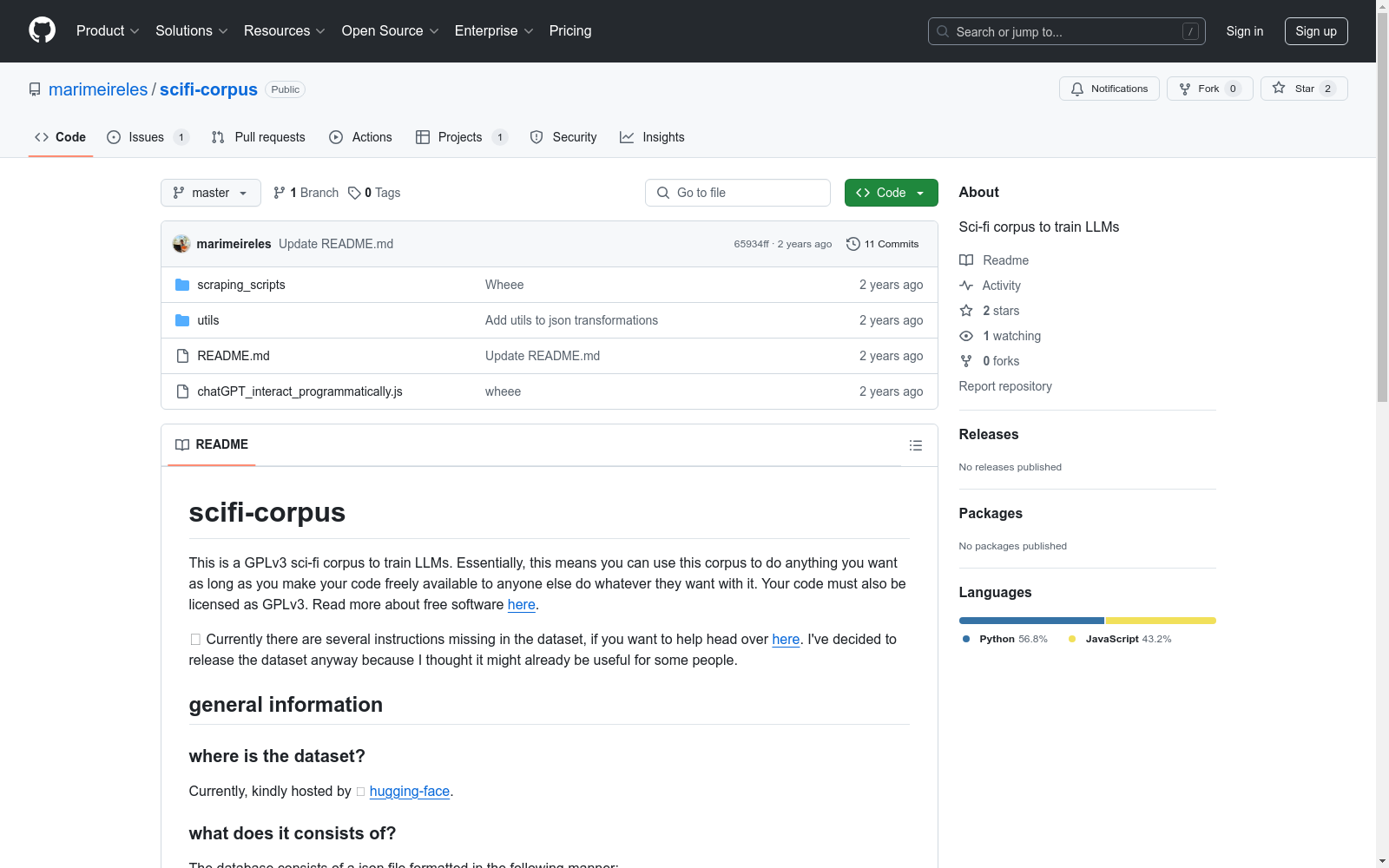The height and width of the screenshot is (868, 1389).
Task: Open the Projects tab
Action: click(461, 137)
